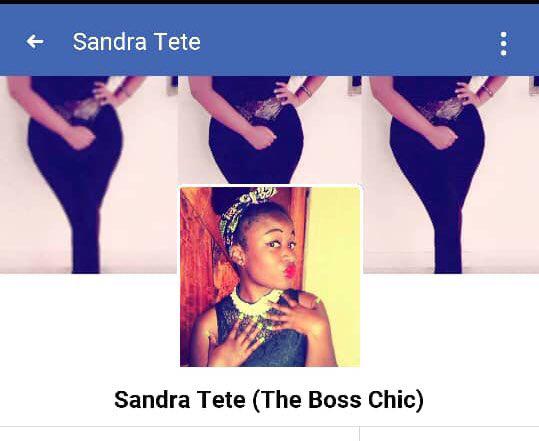Open the left panel of the cover photo
This screenshot has height=441, width=539.
tap(89, 175)
